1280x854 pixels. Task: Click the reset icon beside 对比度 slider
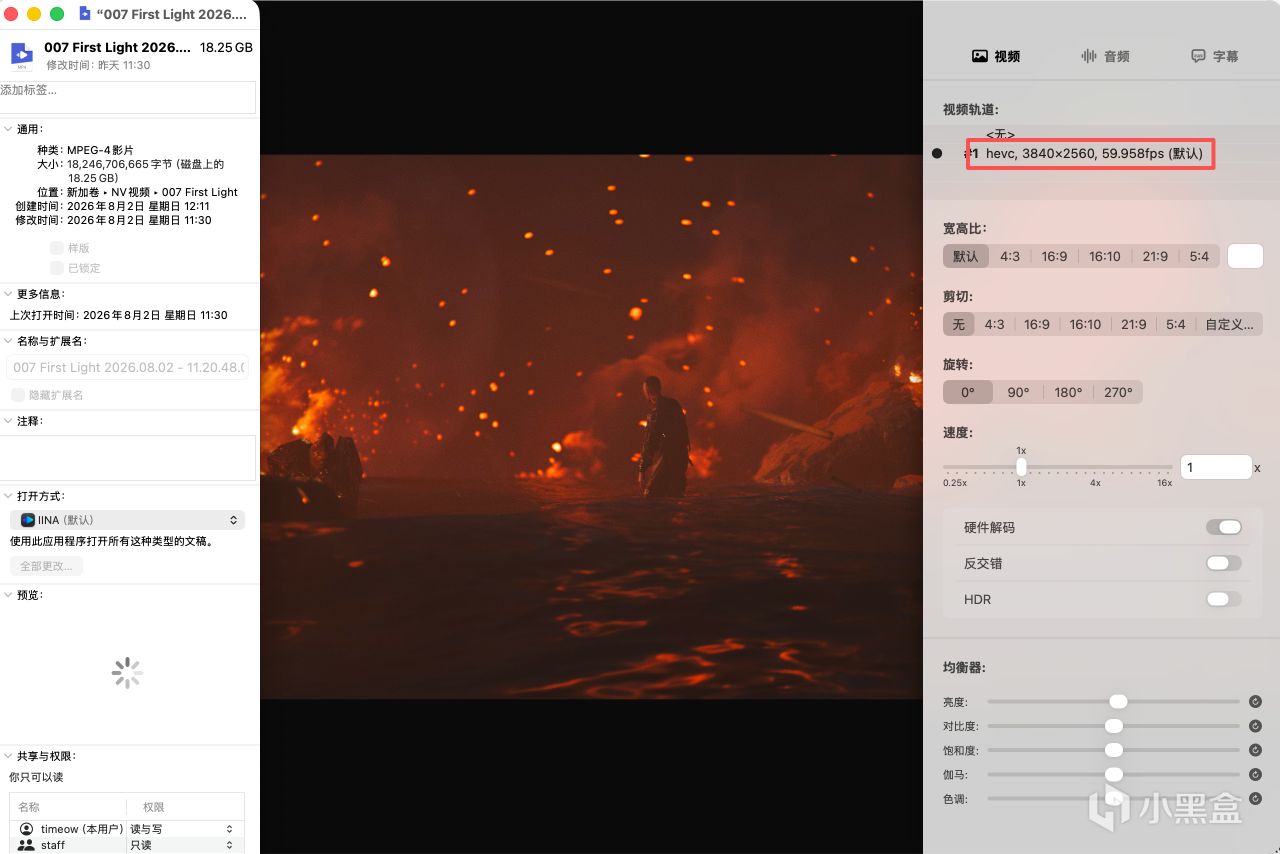[x=1255, y=726]
